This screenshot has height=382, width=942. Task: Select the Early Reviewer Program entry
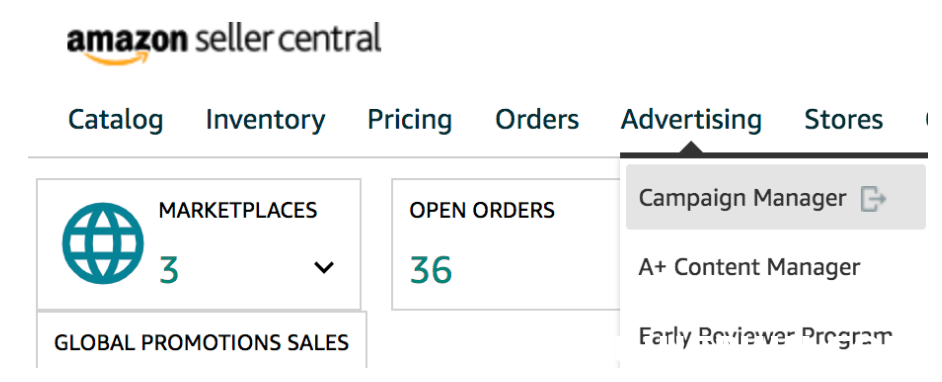(x=765, y=336)
